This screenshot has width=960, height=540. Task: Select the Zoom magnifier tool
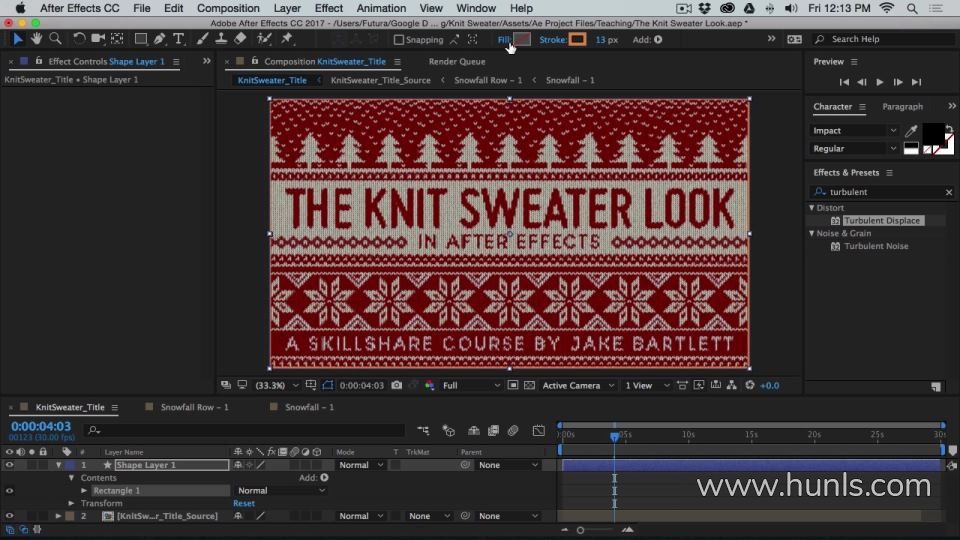click(55, 39)
